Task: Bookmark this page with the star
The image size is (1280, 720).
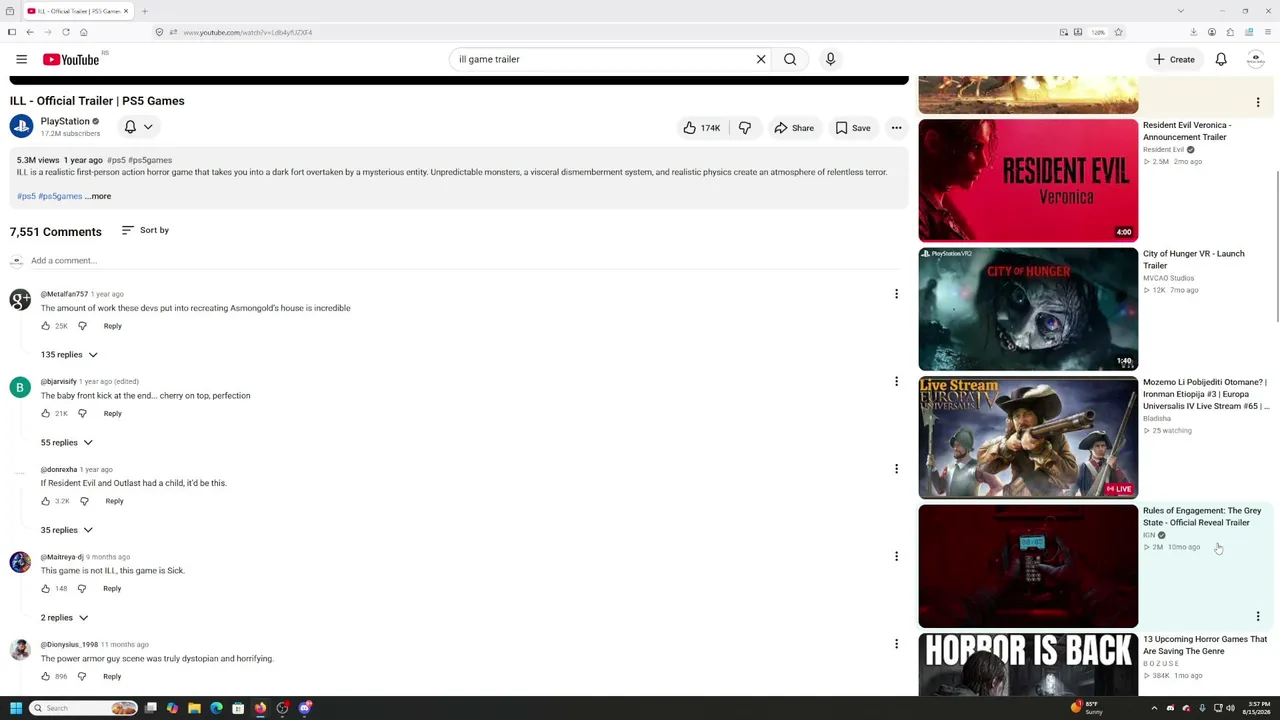Action: [1118, 32]
